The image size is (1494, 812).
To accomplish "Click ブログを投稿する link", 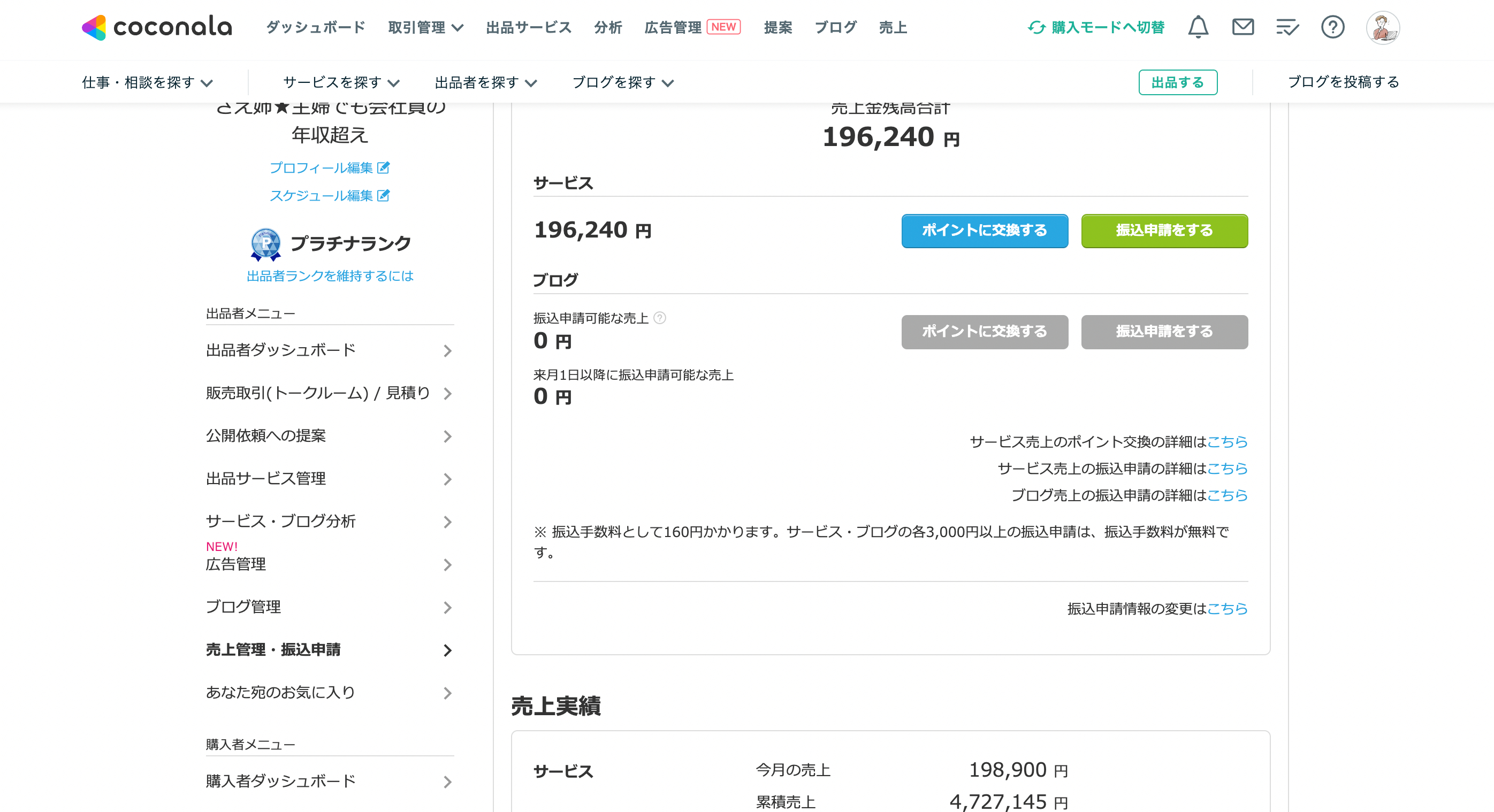I will (1343, 82).
